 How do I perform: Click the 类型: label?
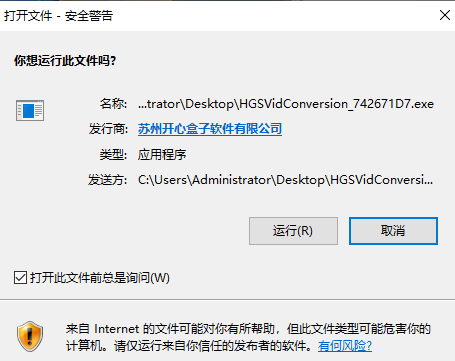(113, 154)
